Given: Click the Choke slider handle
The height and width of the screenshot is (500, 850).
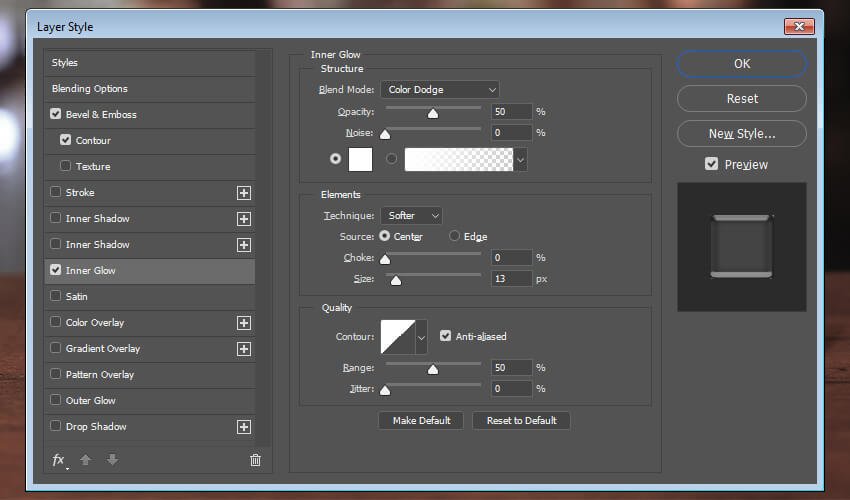Looking at the screenshot, I should pyautogui.click(x=385, y=259).
